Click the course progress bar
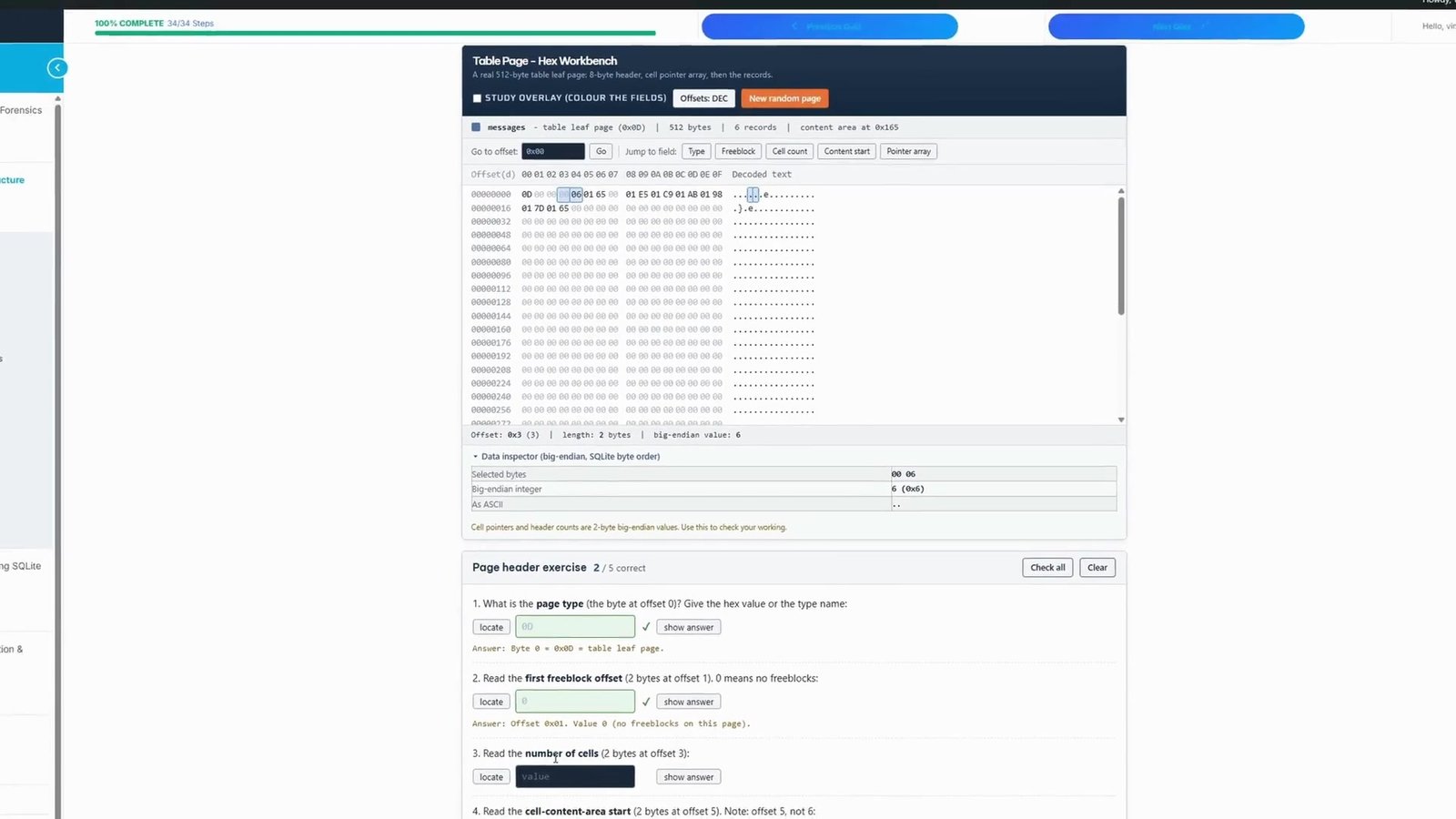Image resolution: width=1456 pixels, height=819 pixels. coord(375,33)
